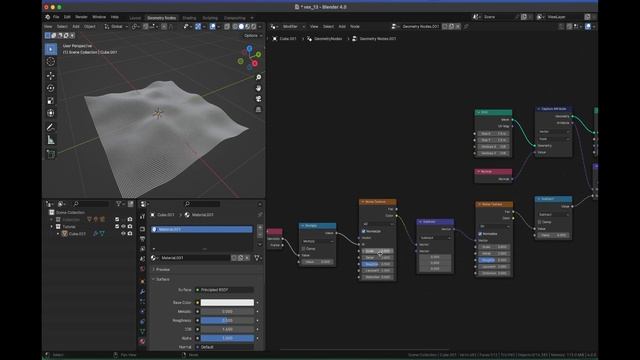Open the Object menu in 3D viewport
640x360 pixels.
coord(90,27)
